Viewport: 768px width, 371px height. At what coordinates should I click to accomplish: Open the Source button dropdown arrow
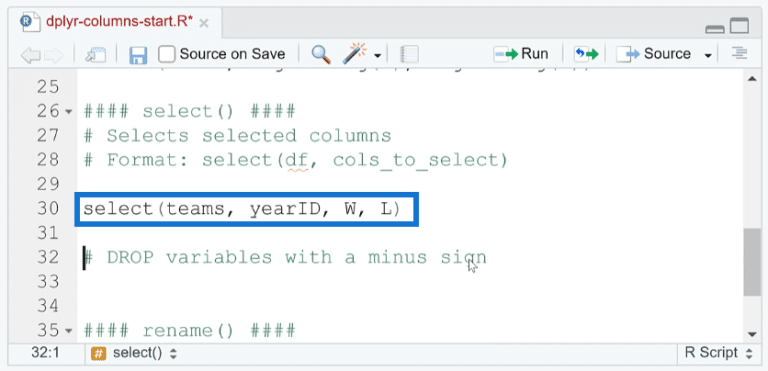pos(708,55)
